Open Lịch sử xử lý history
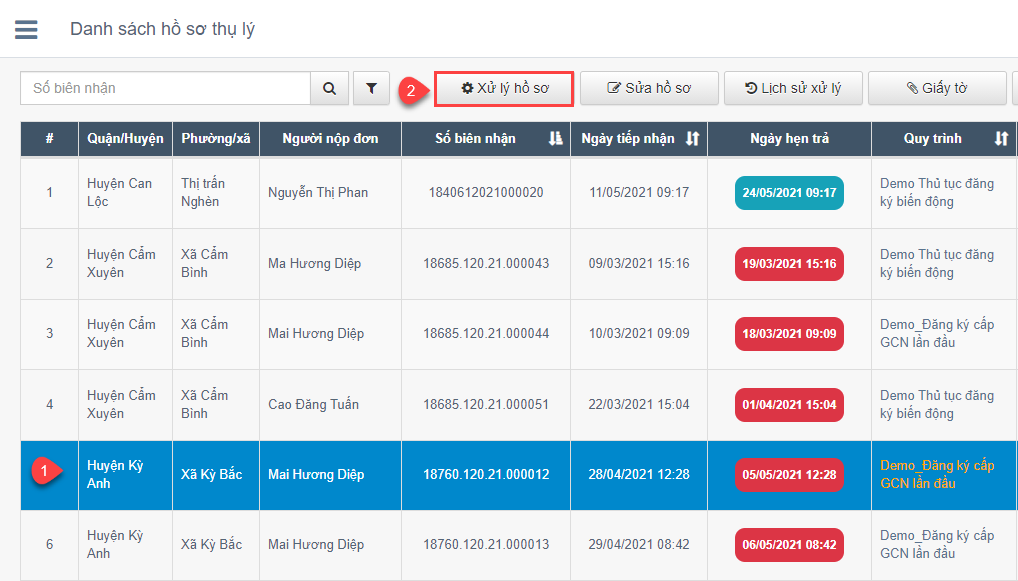This screenshot has width=1018, height=581. click(793, 88)
